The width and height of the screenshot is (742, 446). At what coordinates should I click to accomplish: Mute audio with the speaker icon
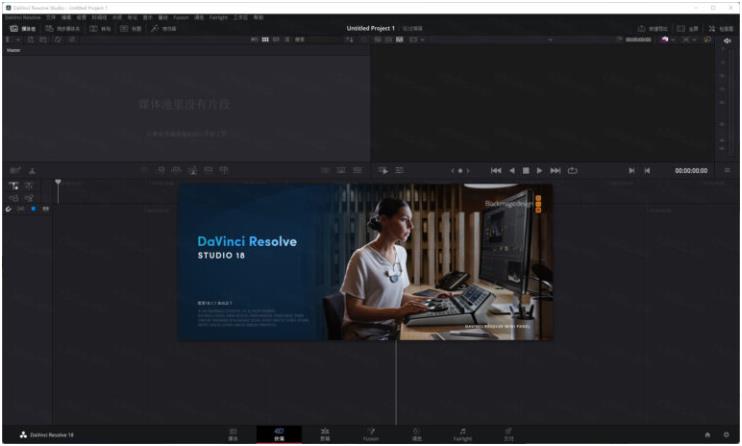(x=727, y=41)
